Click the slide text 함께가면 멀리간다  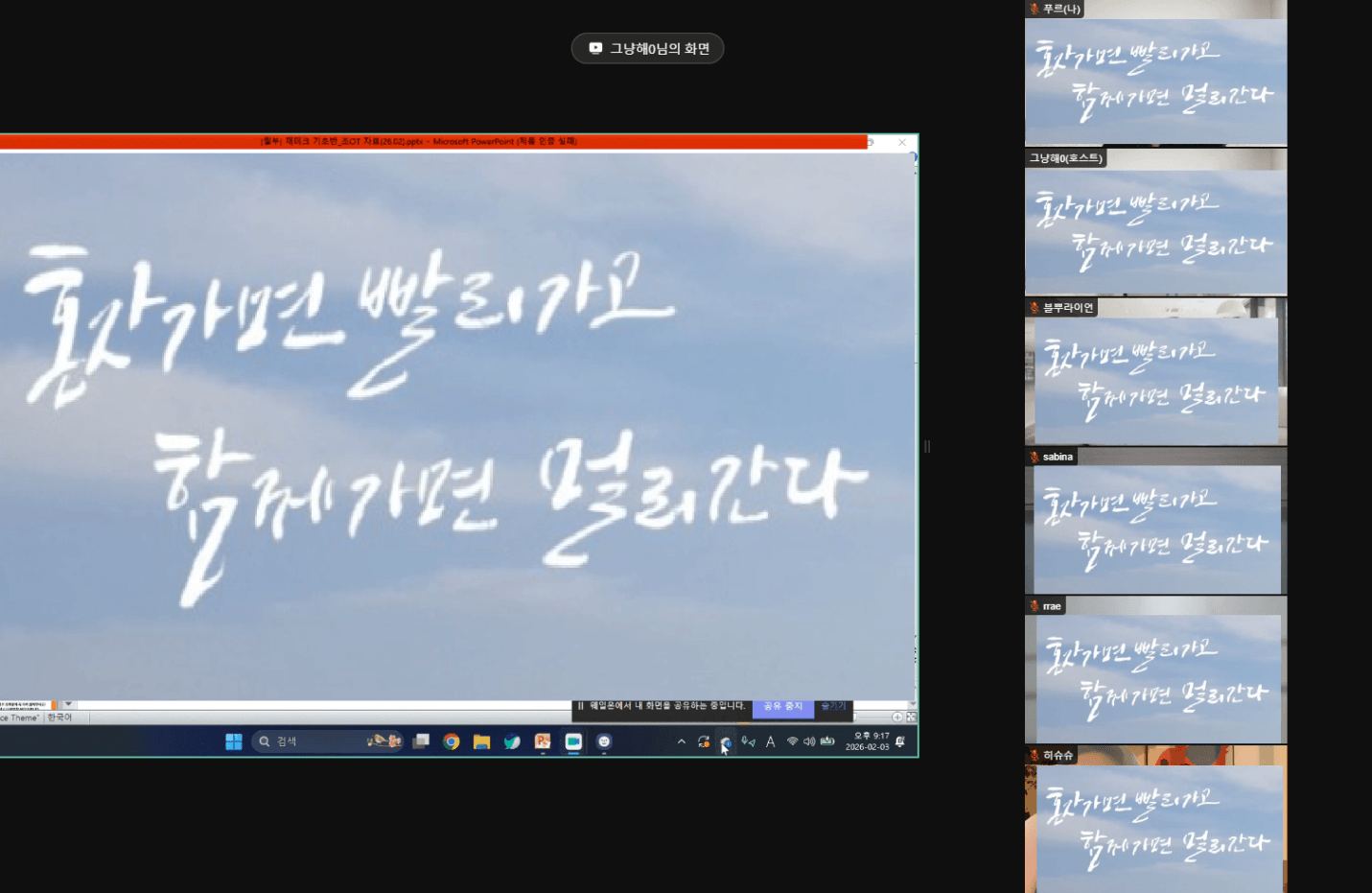(x=511, y=517)
